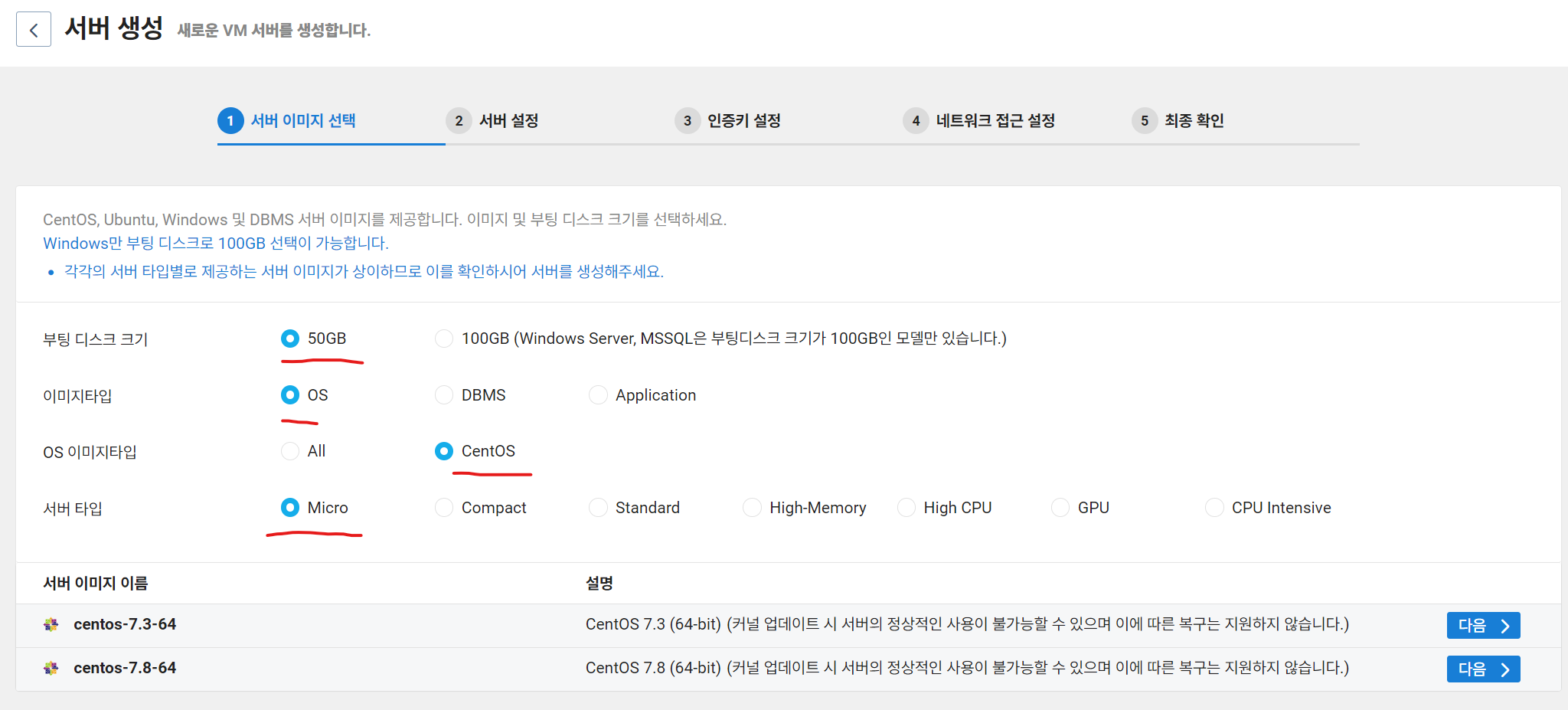Click the OS 이미지타입 label
The image size is (1568, 710).
(x=90, y=452)
